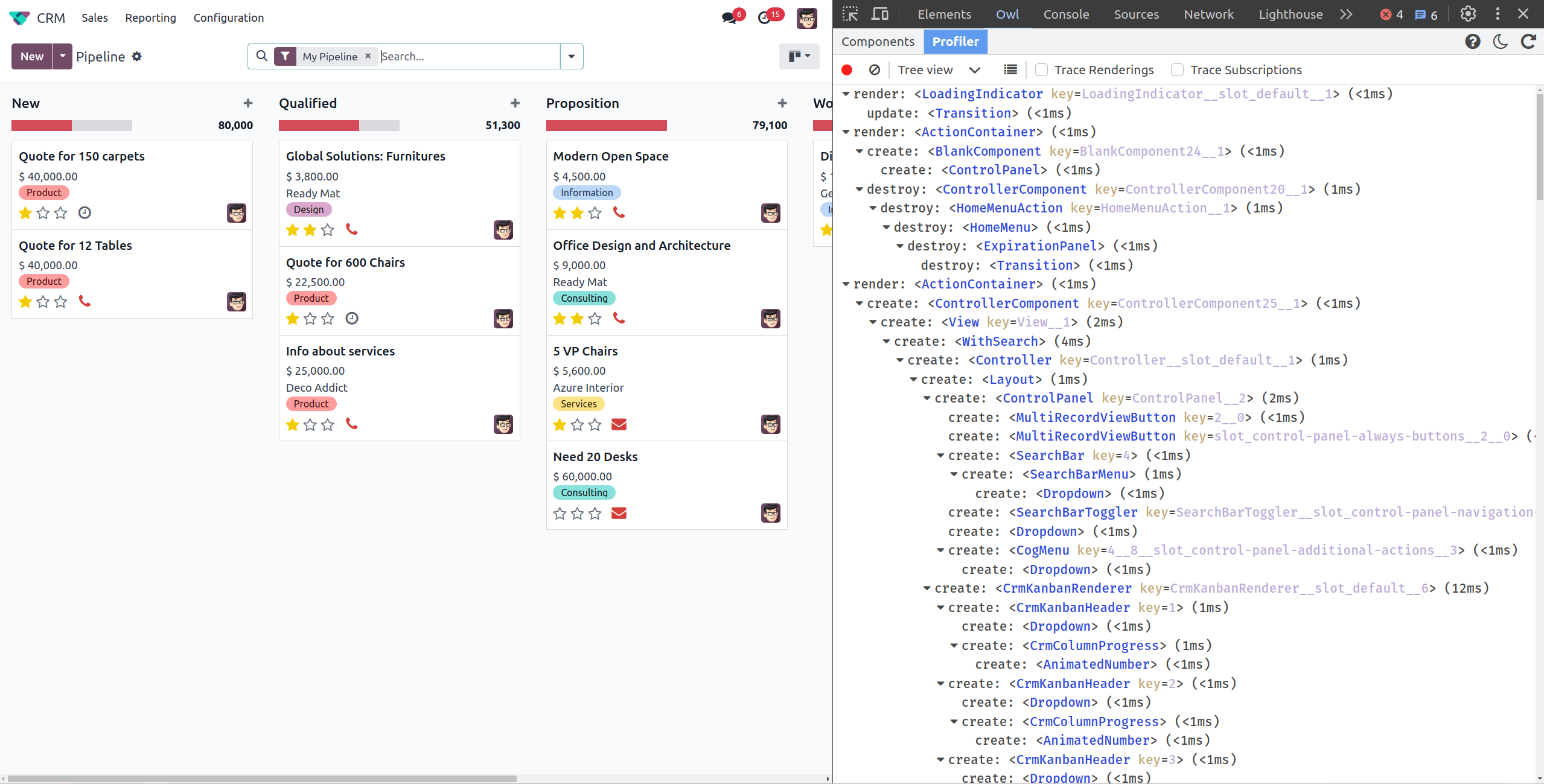The width and height of the screenshot is (1544, 784).
Task: Enable the Trace Subscriptions checkbox
Action: coord(1177,70)
